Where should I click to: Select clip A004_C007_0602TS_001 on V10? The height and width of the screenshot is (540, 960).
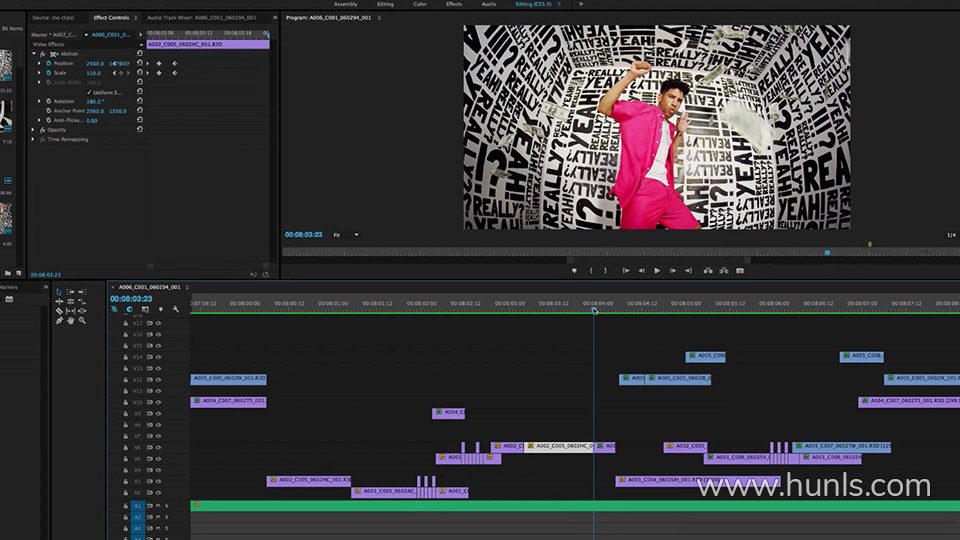(x=228, y=402)
